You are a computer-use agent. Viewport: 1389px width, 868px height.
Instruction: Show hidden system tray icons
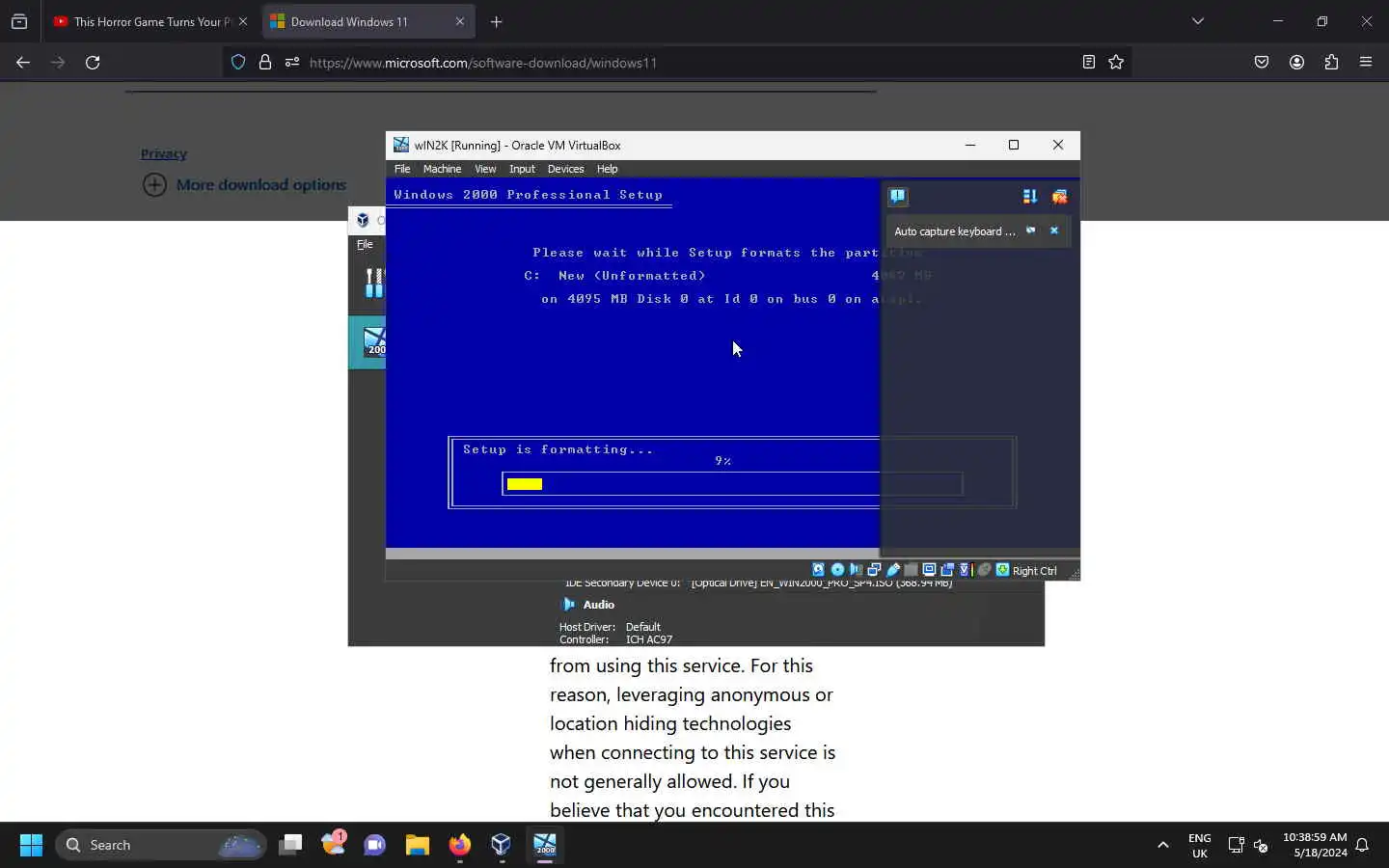(1163, 845)
